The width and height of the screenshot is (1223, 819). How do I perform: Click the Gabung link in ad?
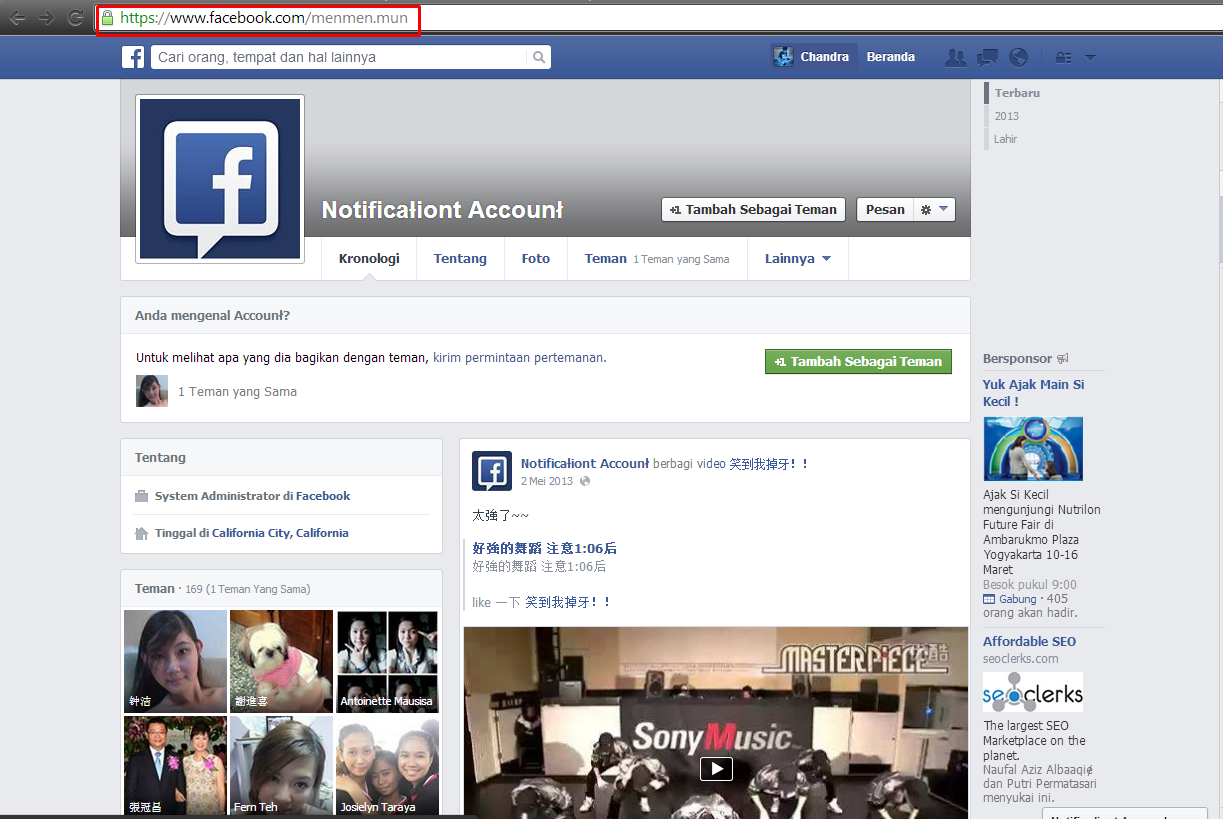tap(1018, 599)
